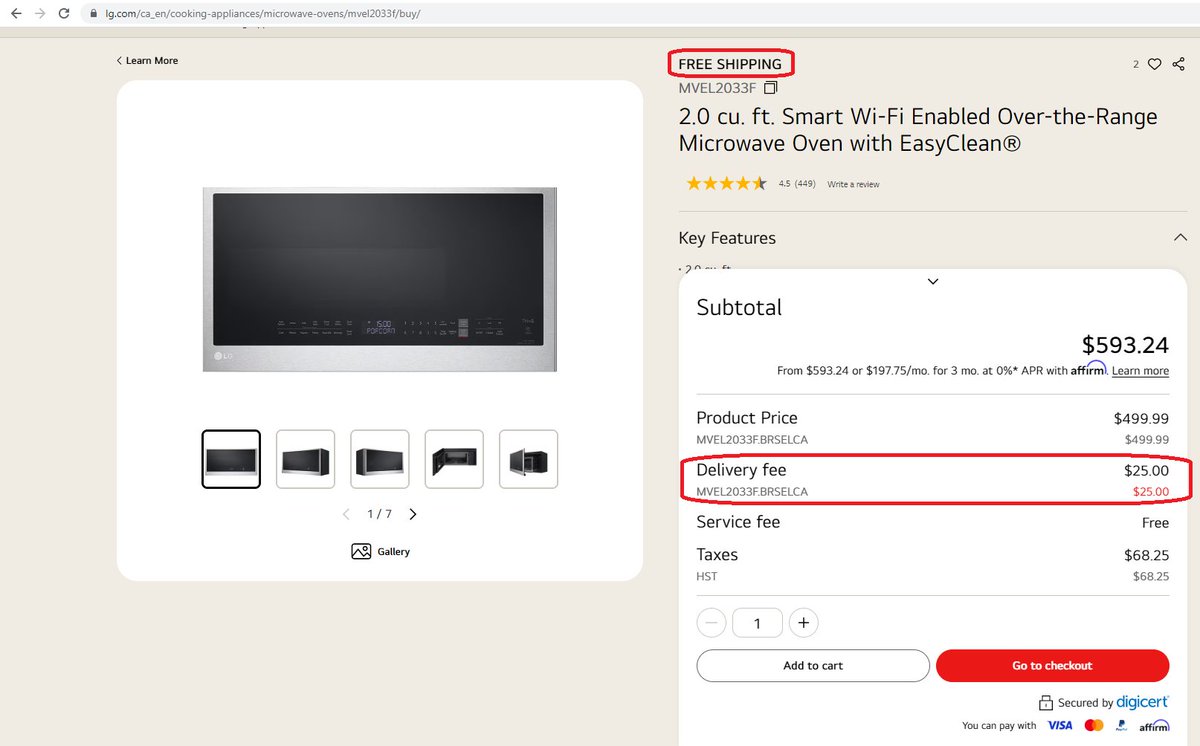Click the Learn More back link
Image resolution: width=1200 pixels, height=746 pixels.
coord(147,61)
